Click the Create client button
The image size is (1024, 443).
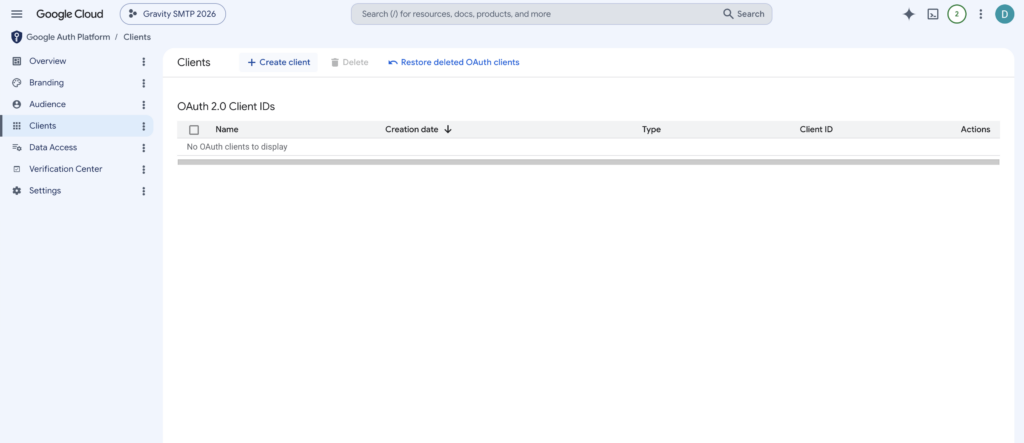(x=278, y=63)
